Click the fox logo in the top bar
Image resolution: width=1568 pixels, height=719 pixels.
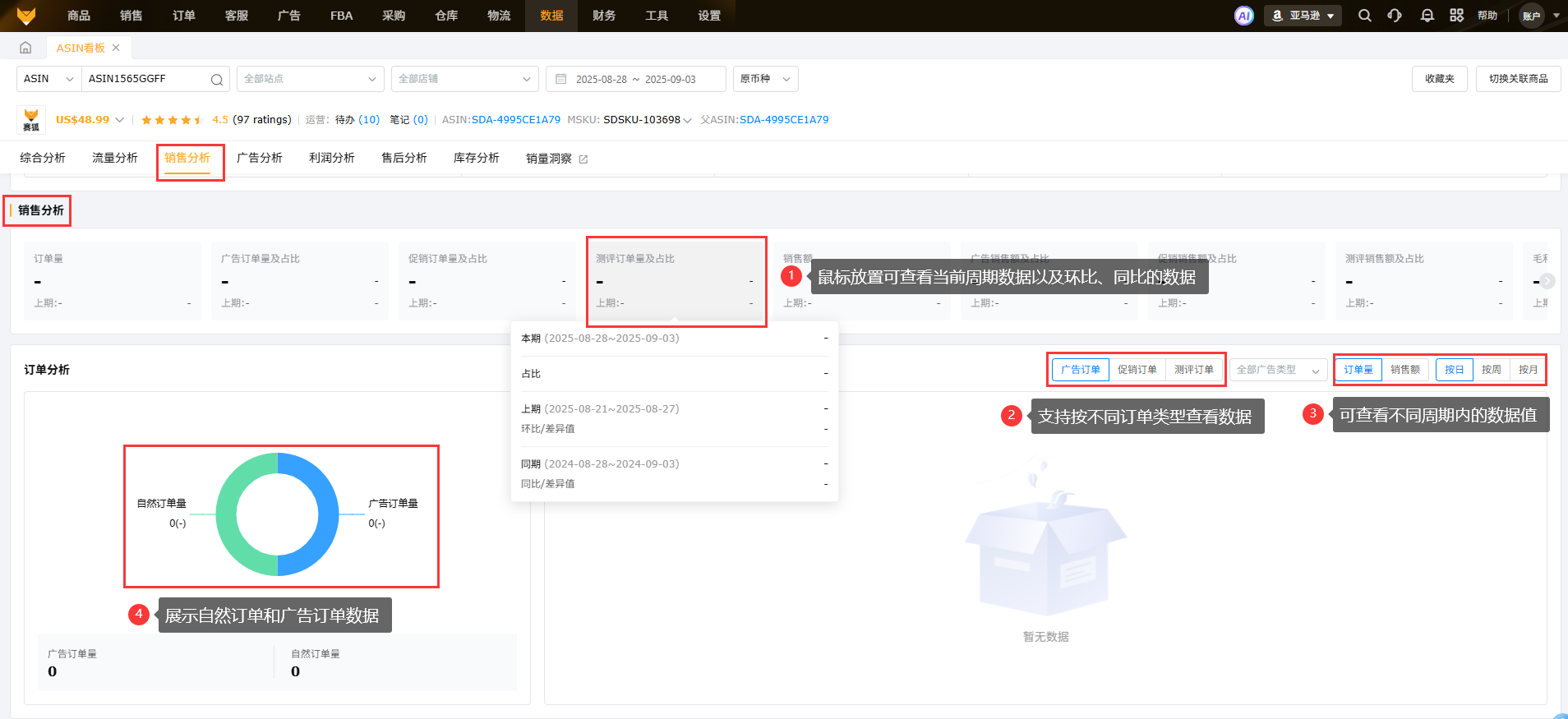click(26, 16)
